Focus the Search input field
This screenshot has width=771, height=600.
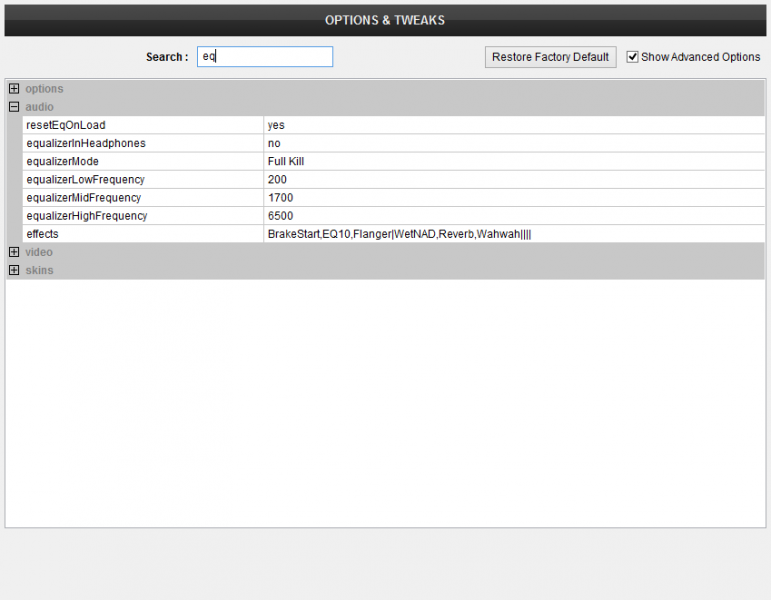[x=265, y=57]
